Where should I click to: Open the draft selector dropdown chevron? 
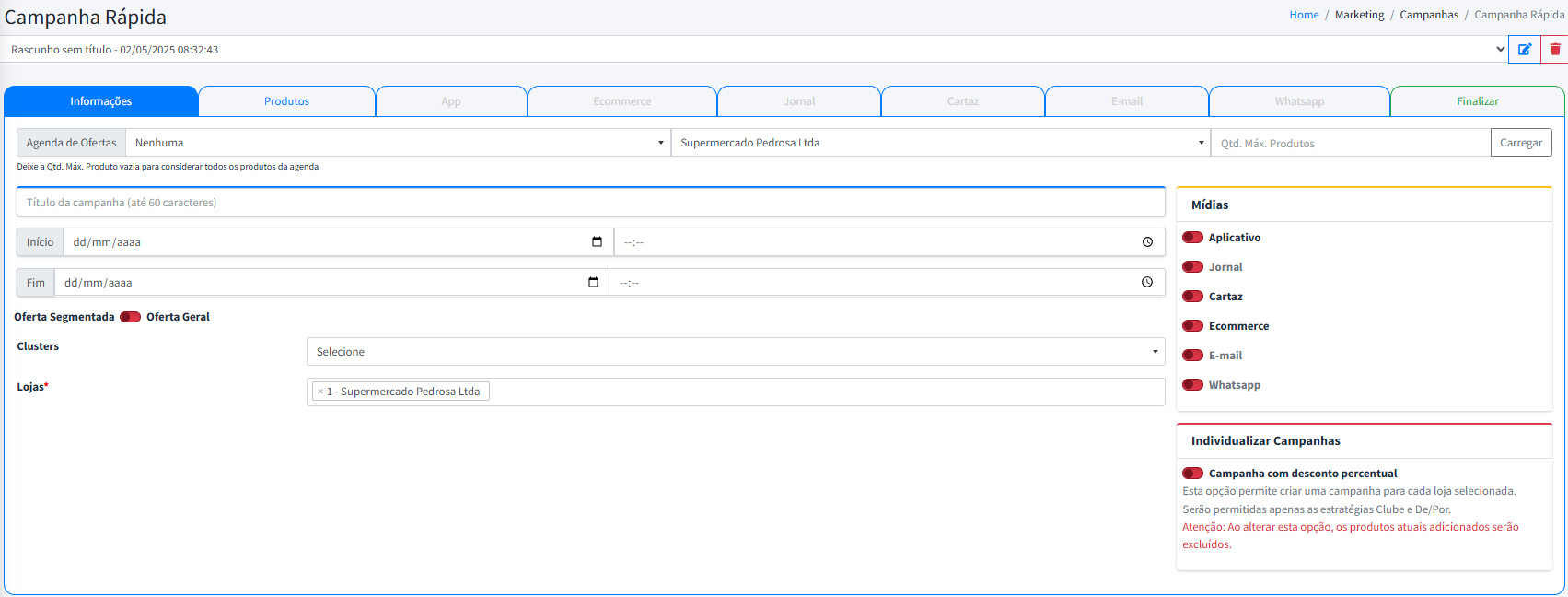pyautogui.click(x=1500, y=50)
